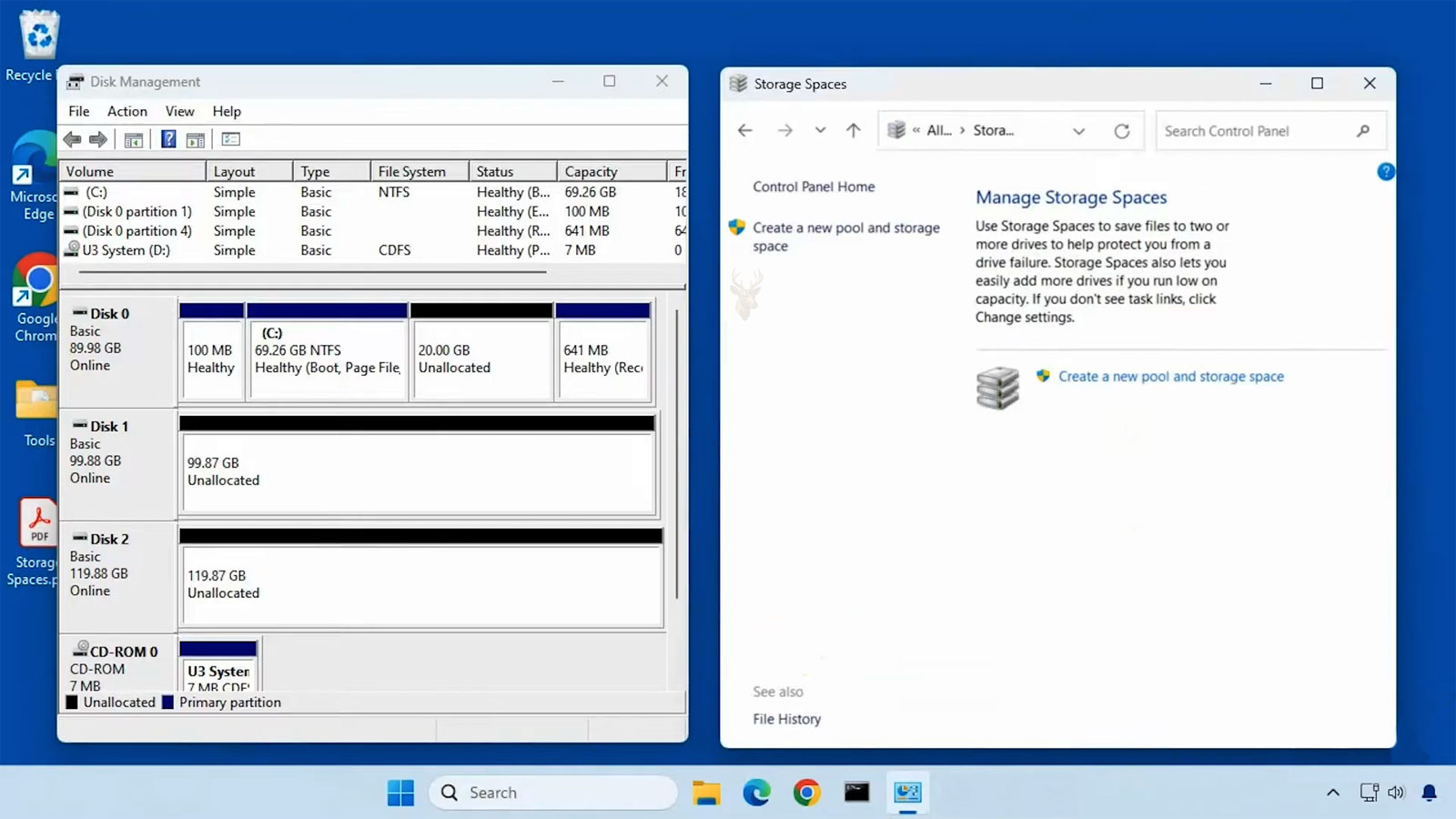Click the Disk 2 label panel
Viewport: 1456px width, 819px height.
[x=117, y=577]
